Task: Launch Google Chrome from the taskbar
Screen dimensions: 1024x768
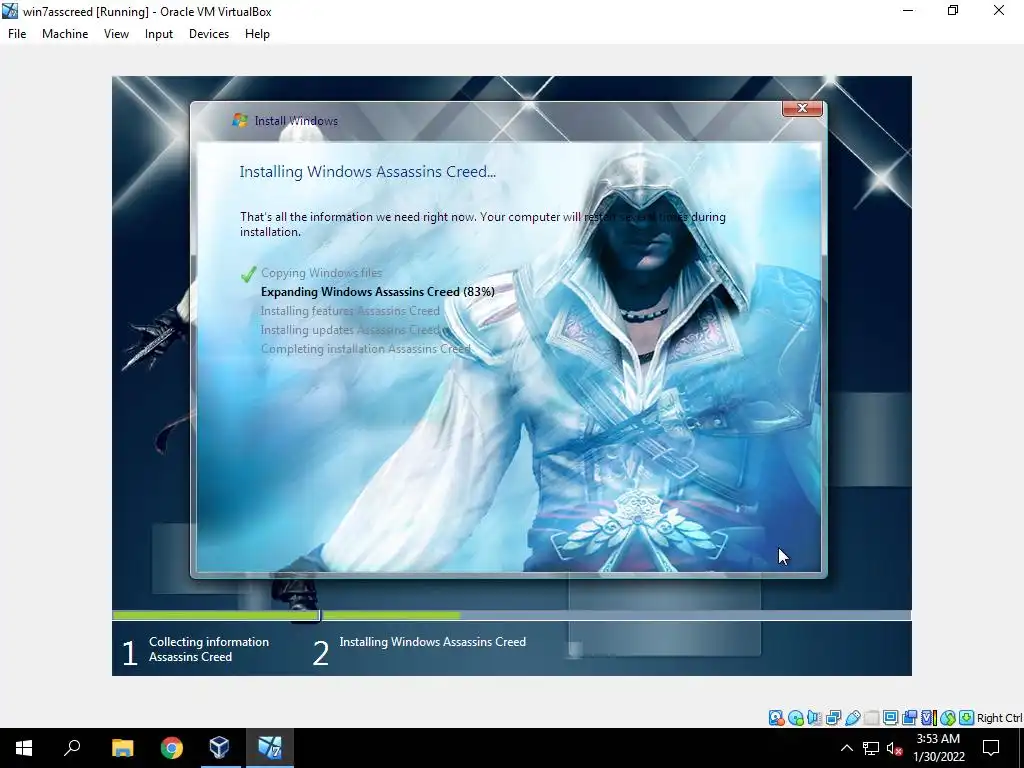Action: pos(172,748)
